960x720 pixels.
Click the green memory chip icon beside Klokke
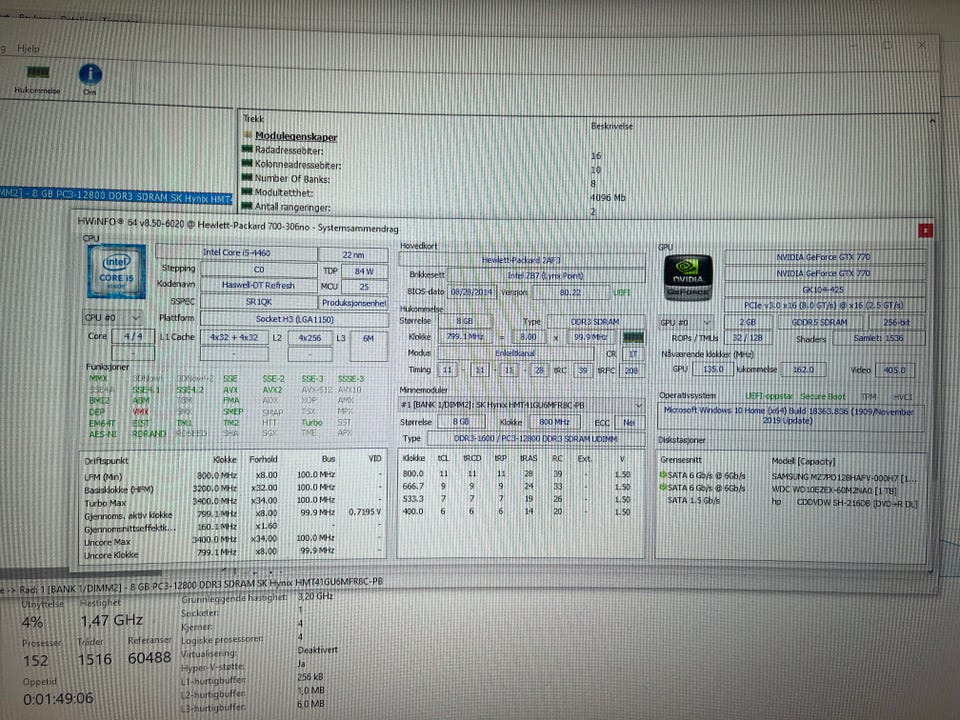[633, 337]
